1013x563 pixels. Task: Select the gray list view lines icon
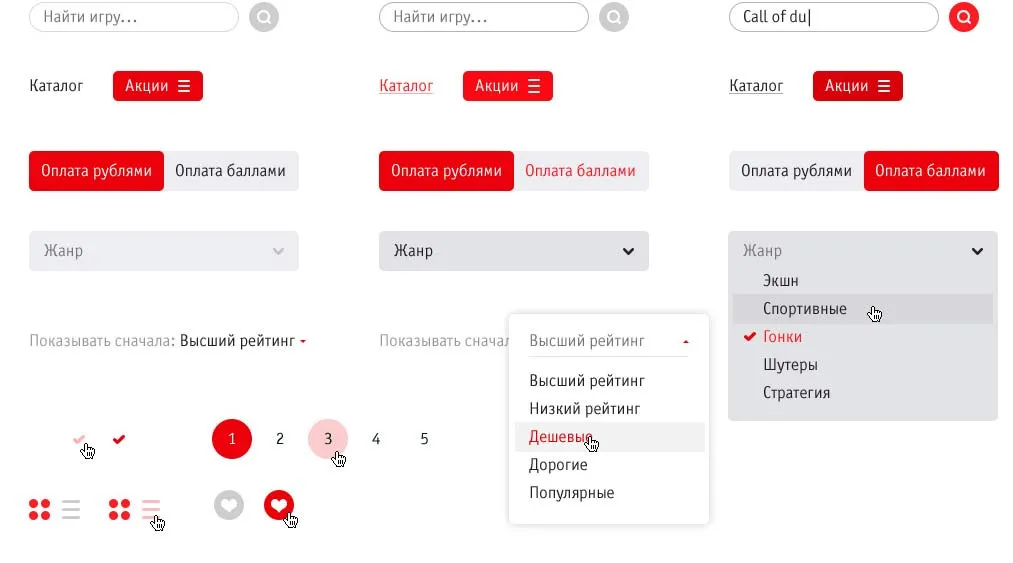tap(71, 509)
